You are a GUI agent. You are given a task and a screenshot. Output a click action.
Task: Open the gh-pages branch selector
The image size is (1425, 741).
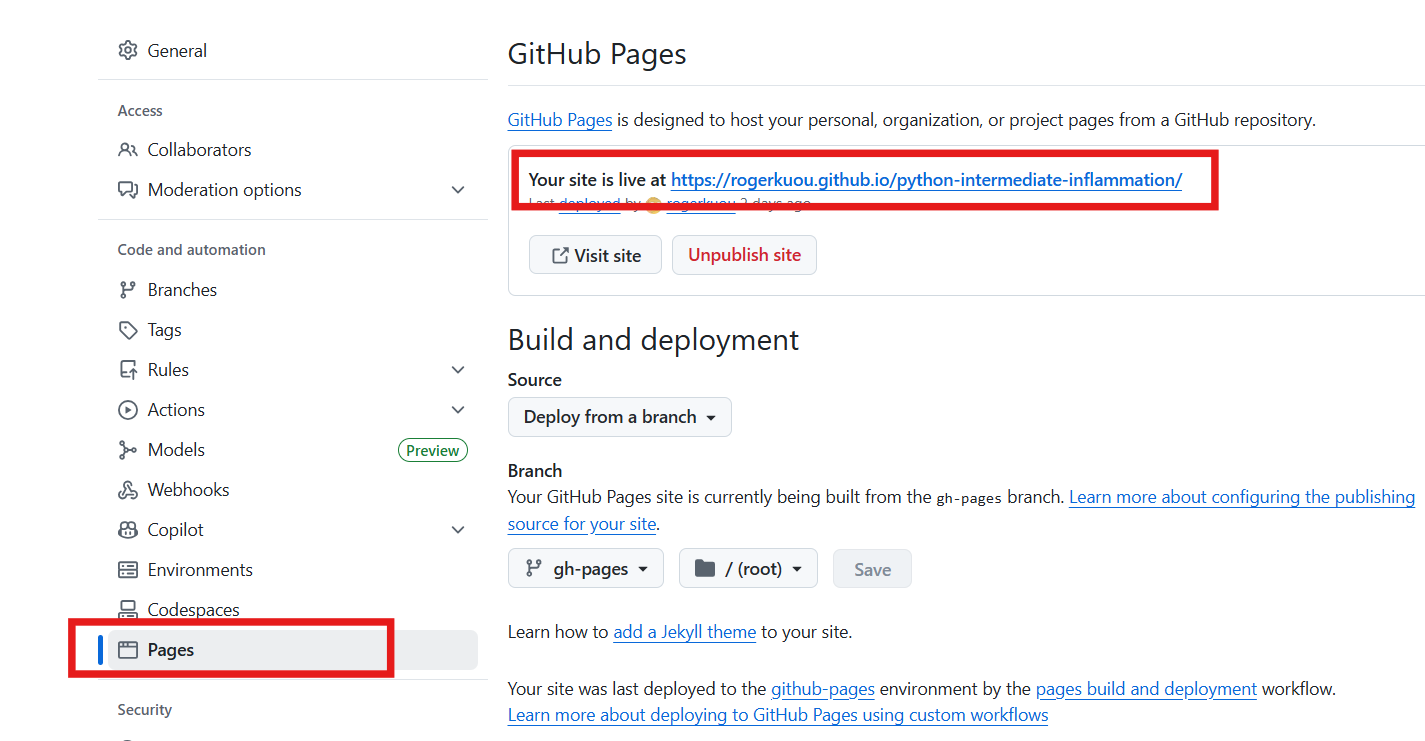tap(585, 568)
